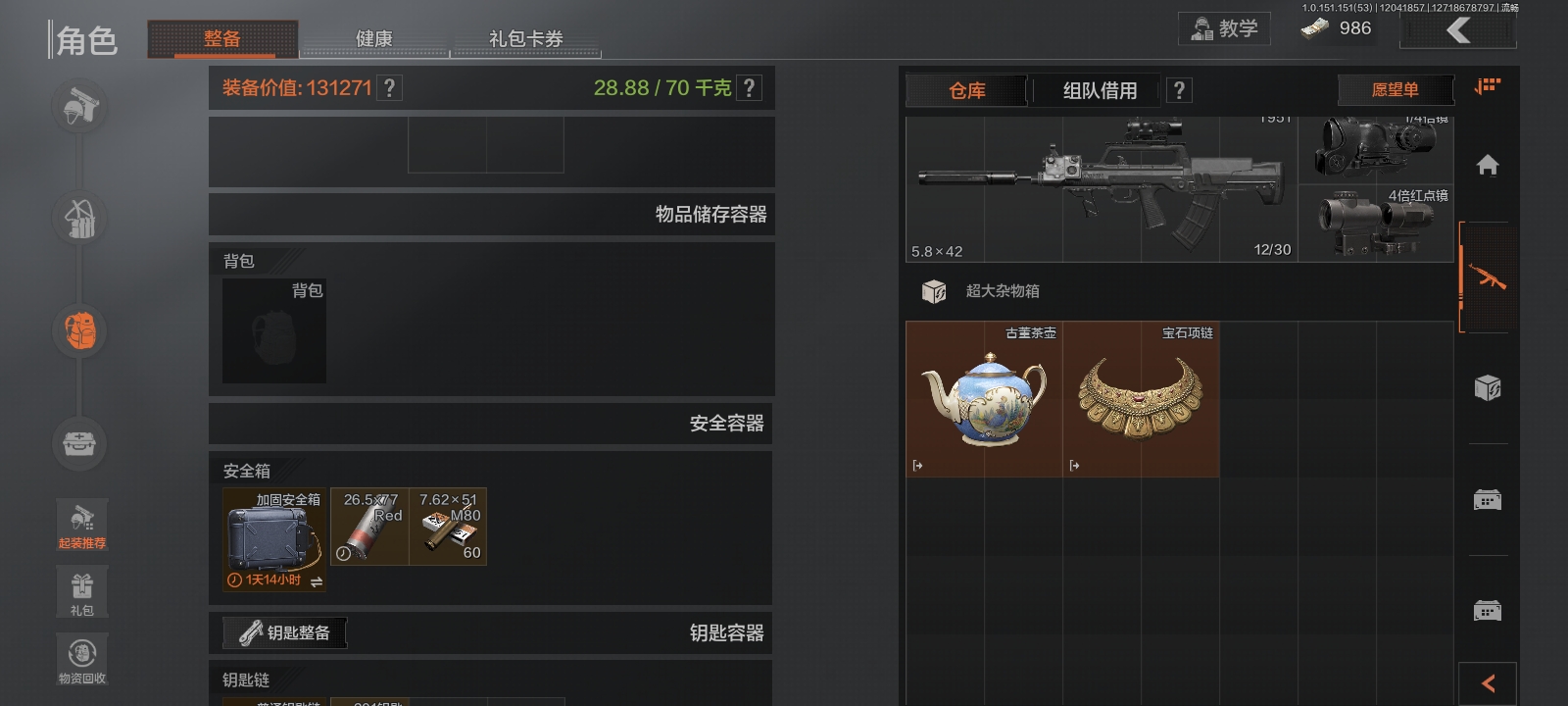Screen dimensions: 1568x706
Task: Open the 礼包 gift pack icon
Action: [x=82, y=591]
